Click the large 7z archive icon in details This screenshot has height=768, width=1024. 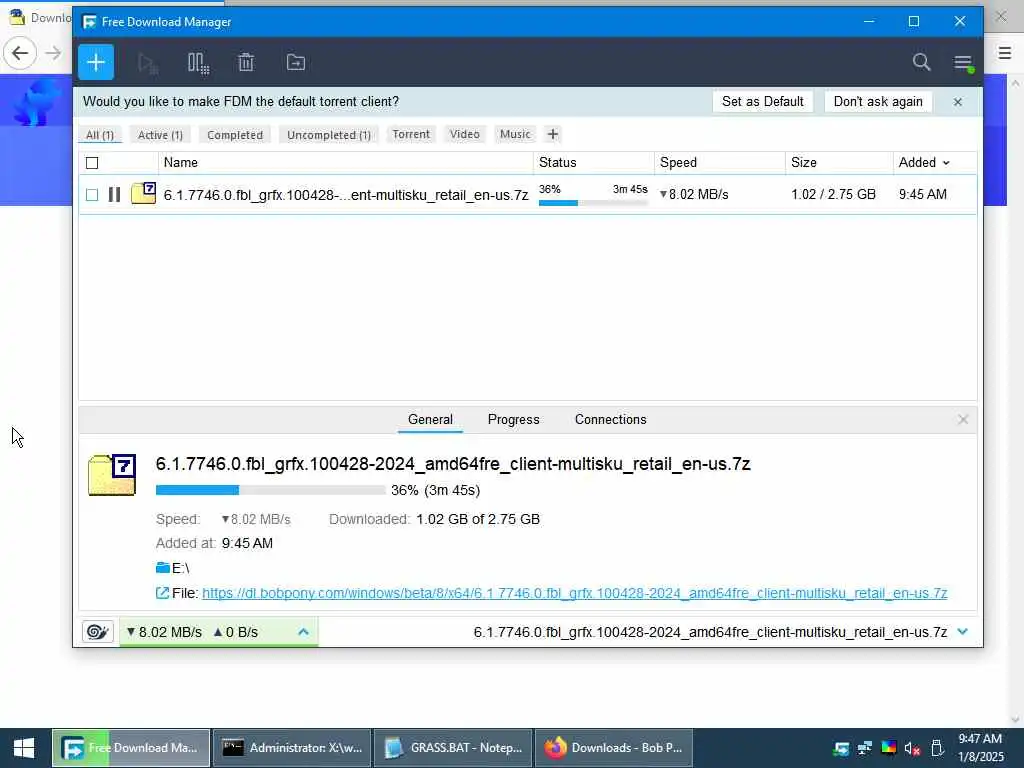(112, 475)
